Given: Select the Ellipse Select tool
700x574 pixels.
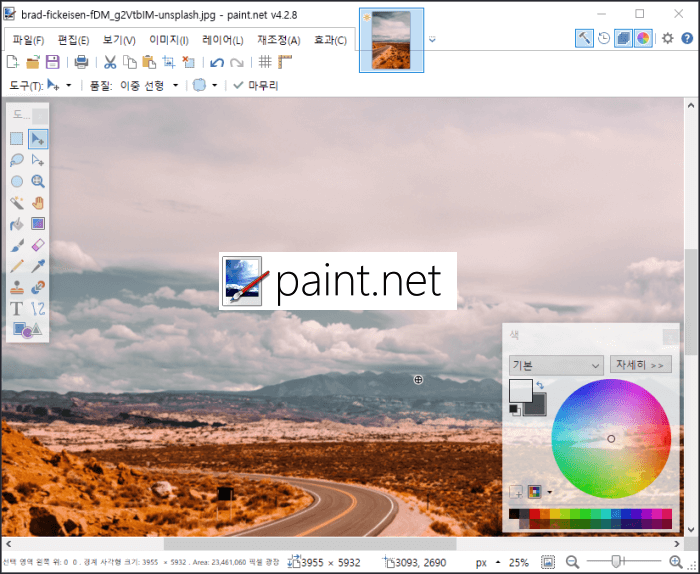Looking at the screenshot, I should point(17,181).
